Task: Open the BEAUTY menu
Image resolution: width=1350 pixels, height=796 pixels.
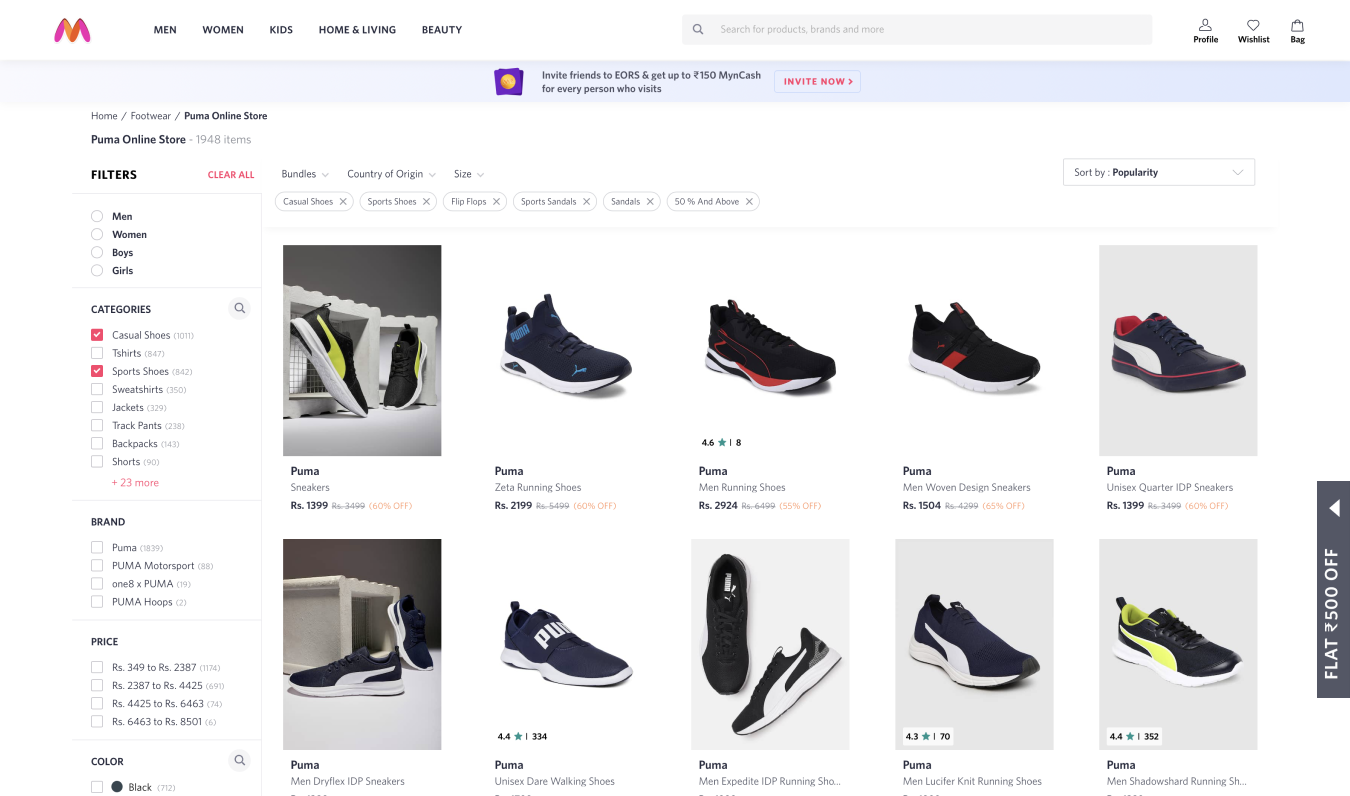Action: tap(442, 30)
